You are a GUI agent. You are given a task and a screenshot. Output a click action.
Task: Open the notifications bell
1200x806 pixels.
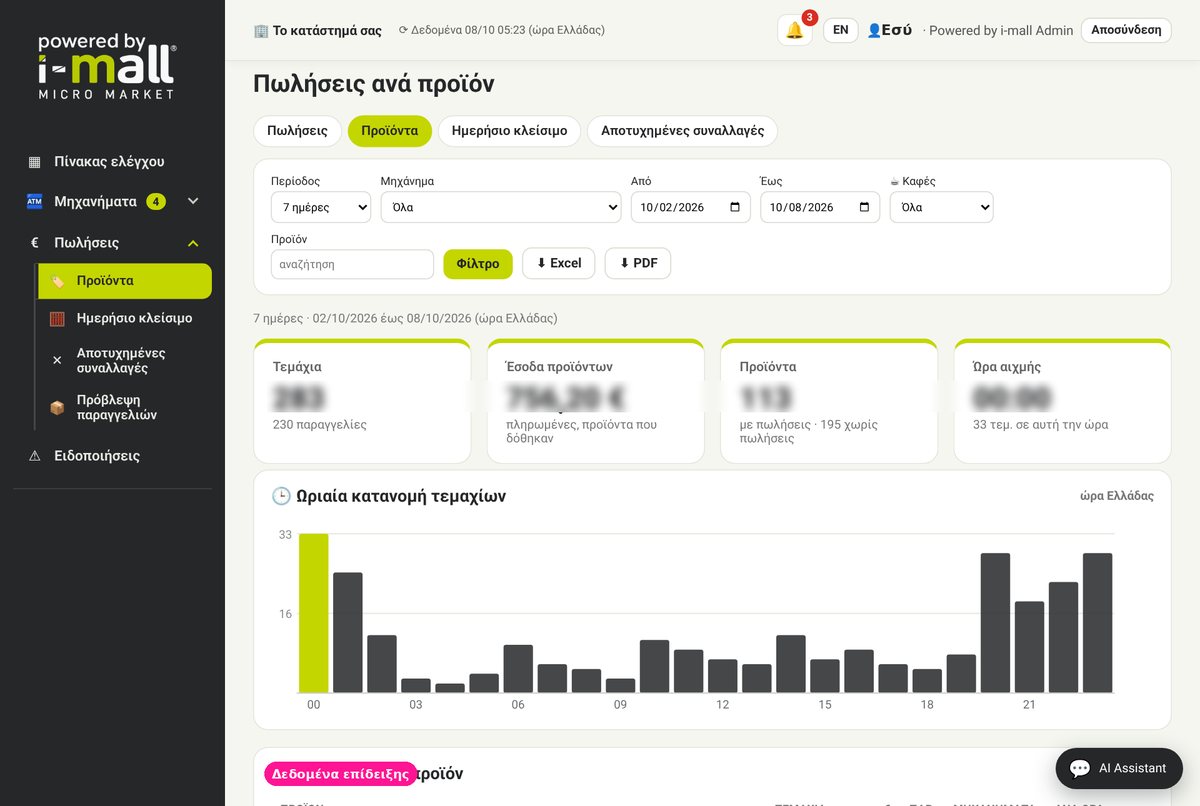pyautogui.click(x=795, y=30)
